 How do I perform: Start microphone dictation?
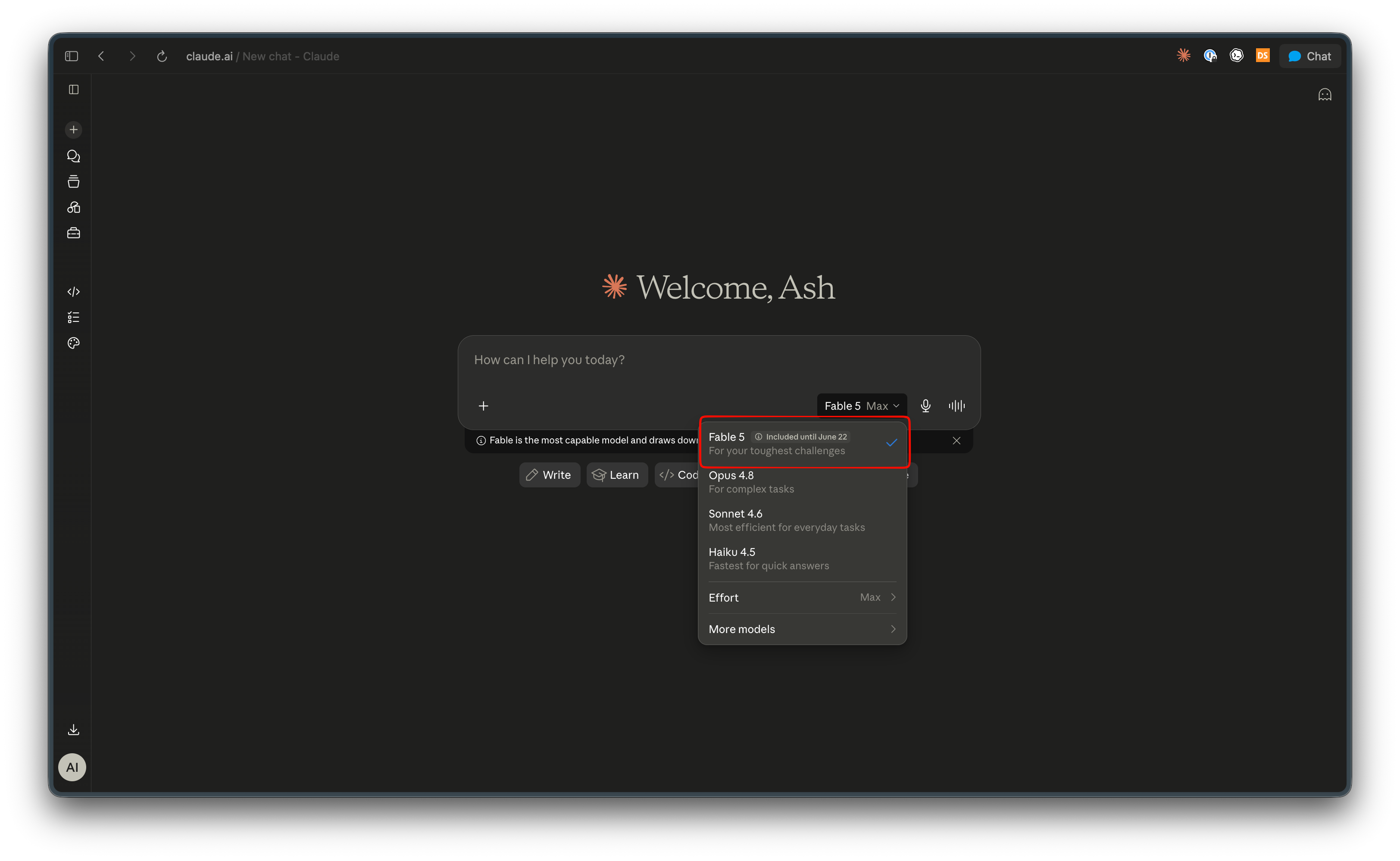point(925,406)
